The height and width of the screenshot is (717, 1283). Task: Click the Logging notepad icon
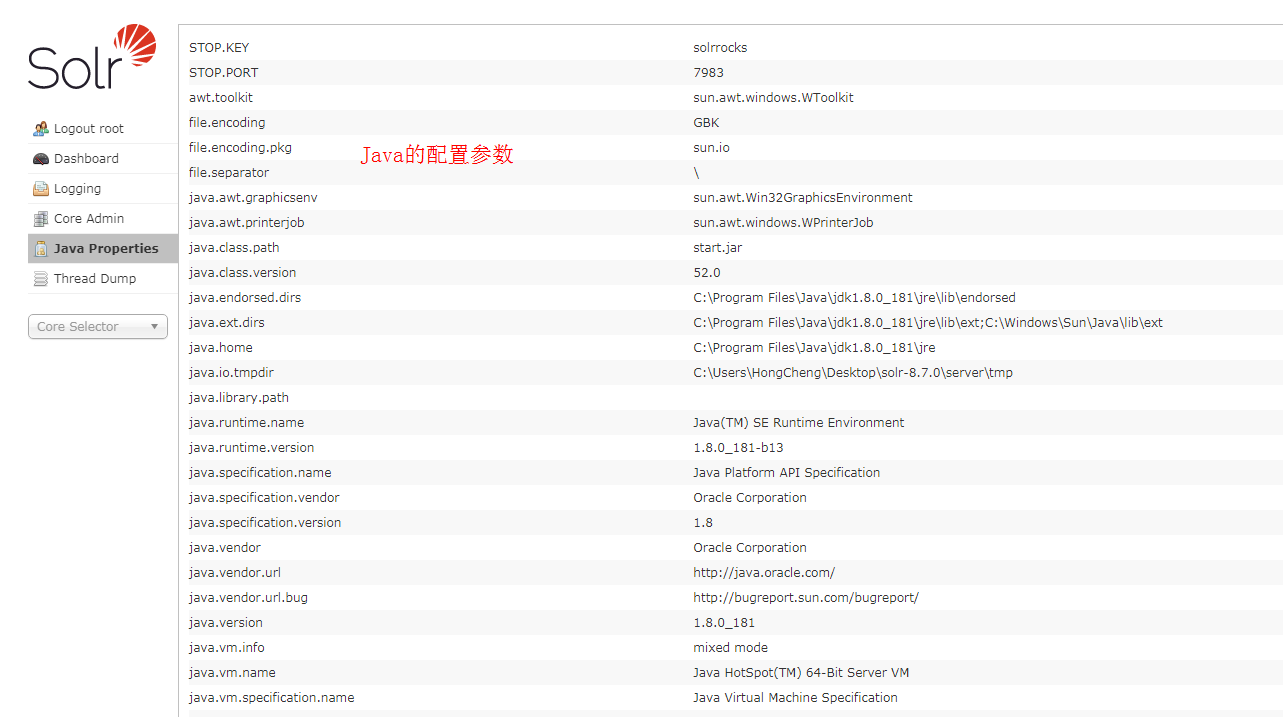tap(41, 188)
